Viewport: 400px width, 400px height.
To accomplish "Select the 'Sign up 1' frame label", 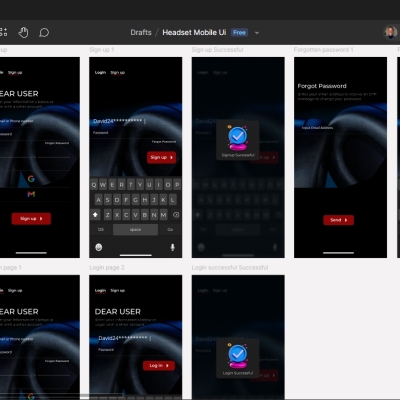I will [102, 50].
